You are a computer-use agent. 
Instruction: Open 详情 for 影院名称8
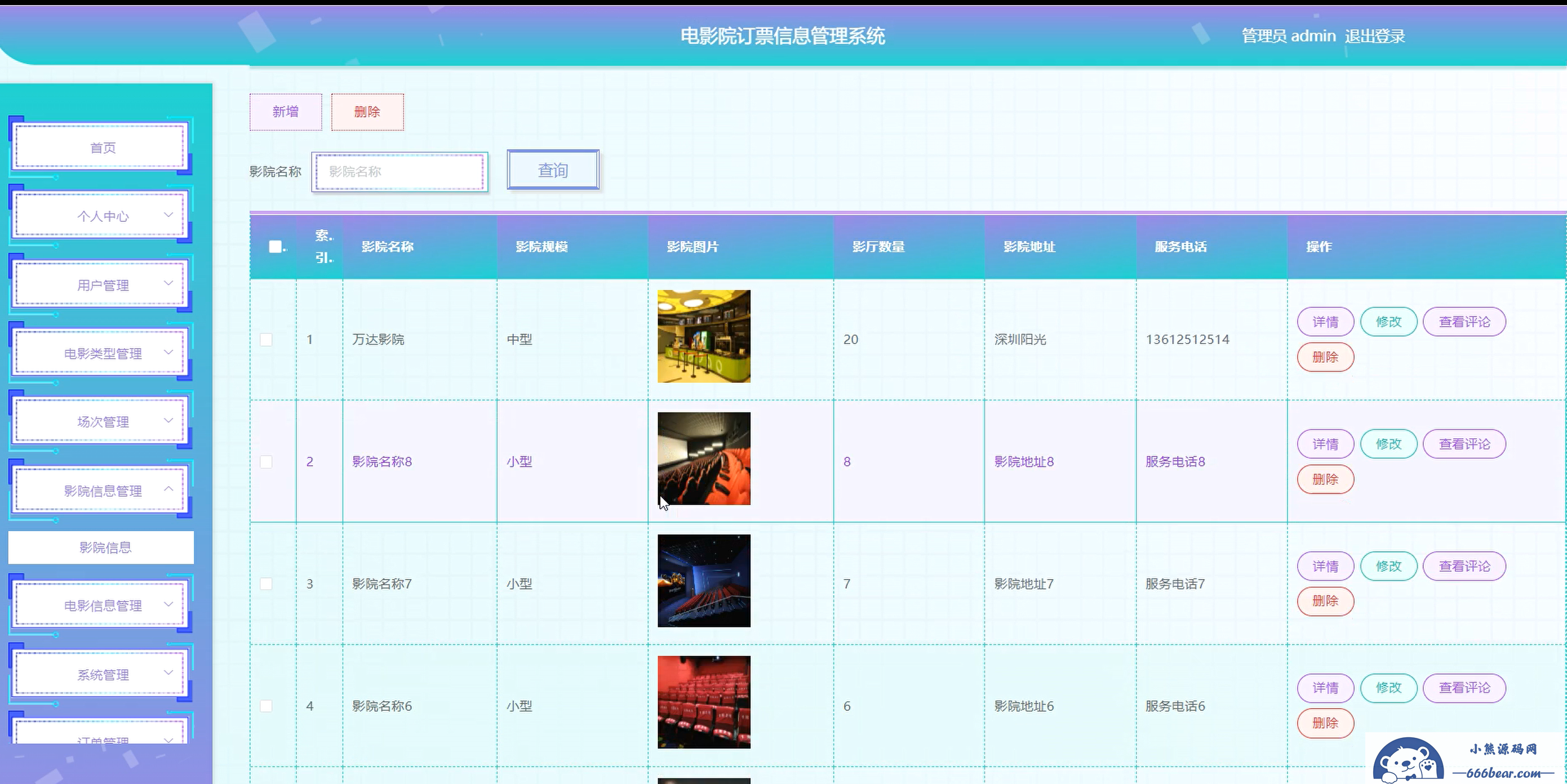tap(1325, 444)
